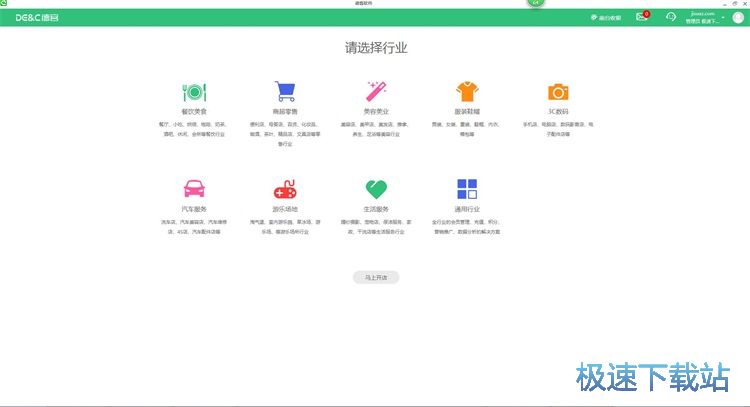The height and width of the screenshot is (407, 750).
Task: Select the 3C数码 camera icon
Action: 558,92
